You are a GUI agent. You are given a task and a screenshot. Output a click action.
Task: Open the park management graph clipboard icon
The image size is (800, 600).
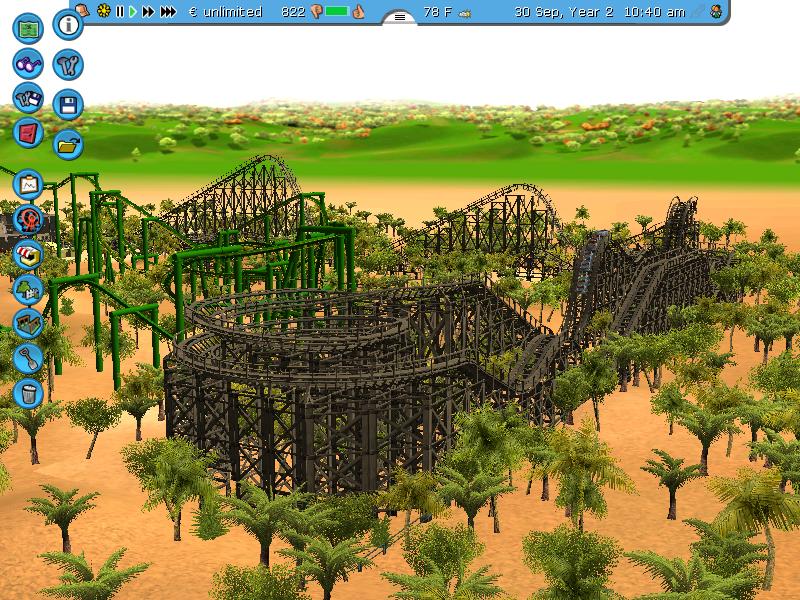(28, 184)
